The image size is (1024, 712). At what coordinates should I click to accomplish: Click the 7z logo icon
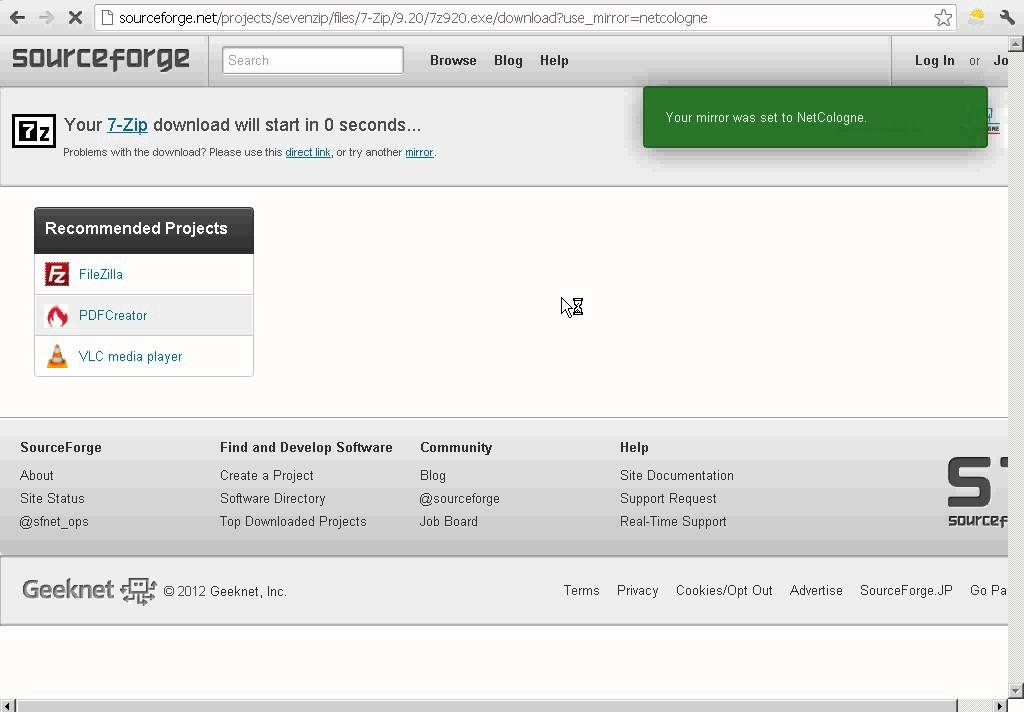33,131
